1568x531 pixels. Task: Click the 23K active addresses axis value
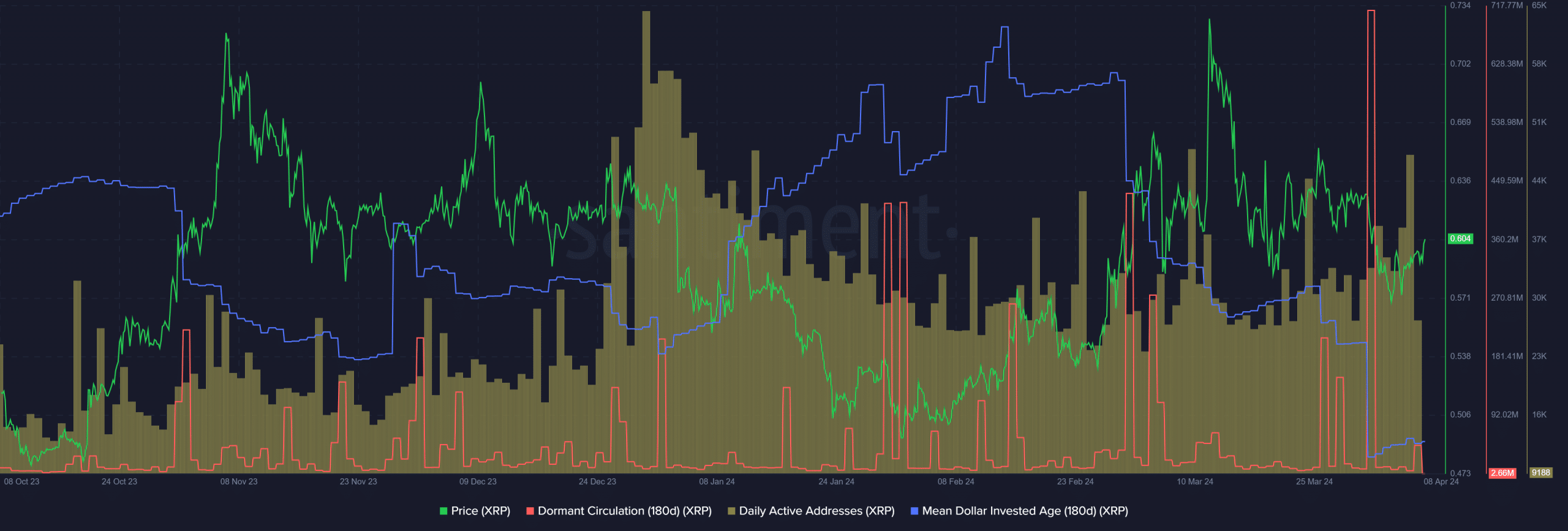click(1539, 356)
